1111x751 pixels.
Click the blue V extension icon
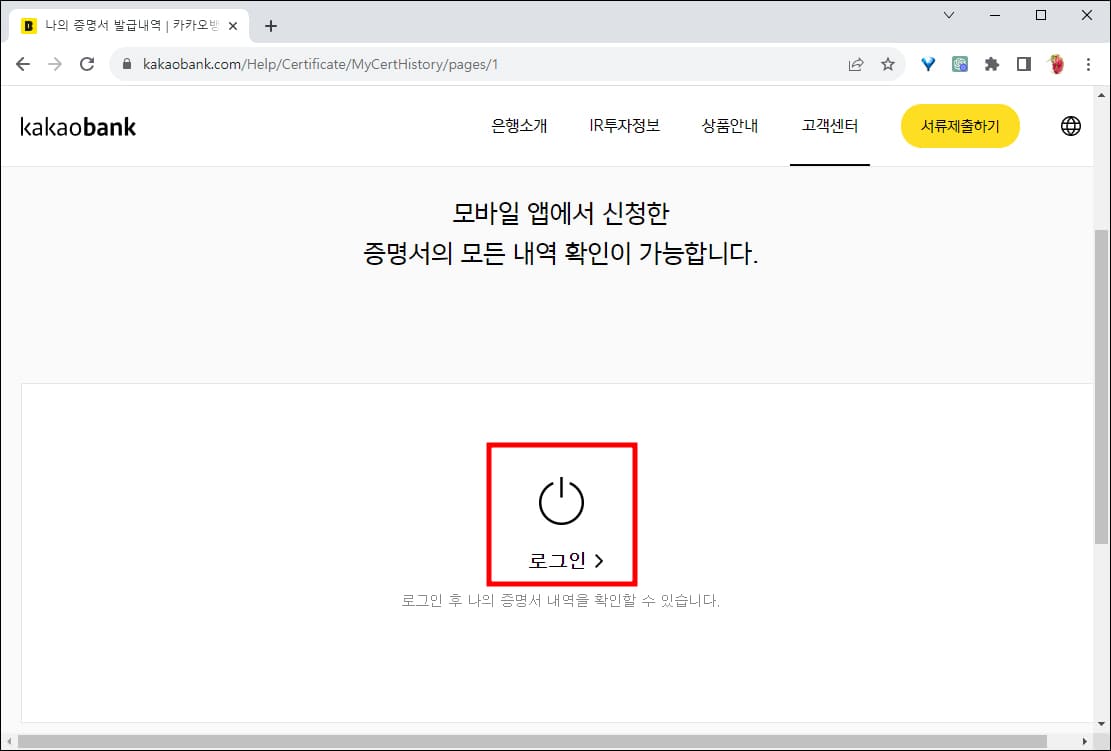[927, 63]
